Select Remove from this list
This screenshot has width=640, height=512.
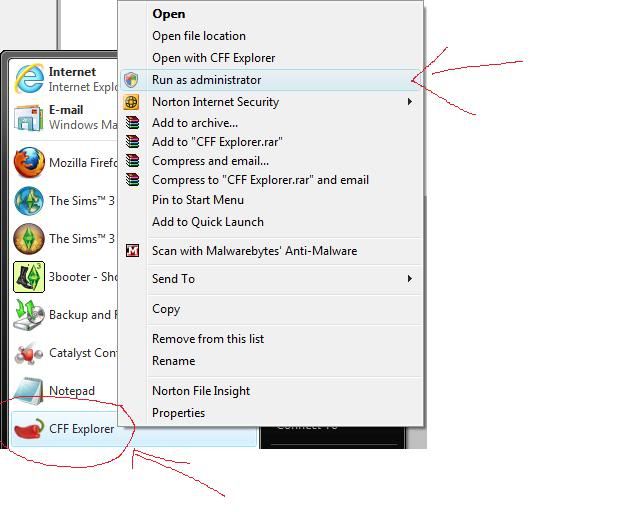208,339
